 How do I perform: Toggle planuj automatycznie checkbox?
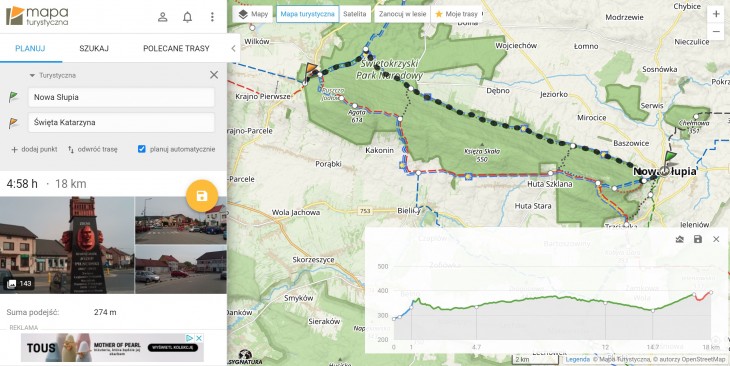[x=142, y=149]
